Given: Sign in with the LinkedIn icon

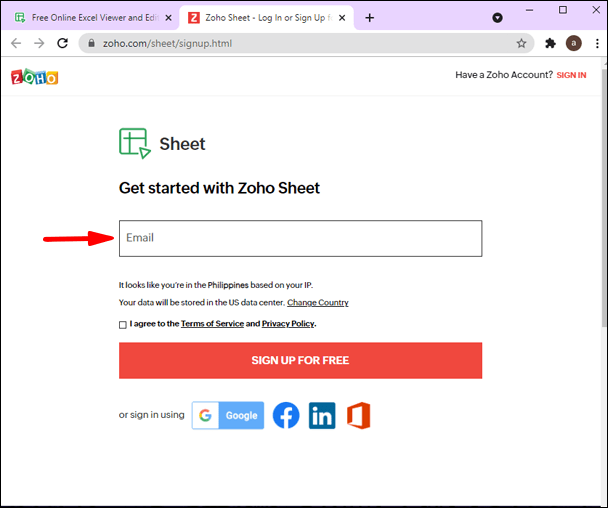Looking at the screenshot, I should [x=322, y=415].
